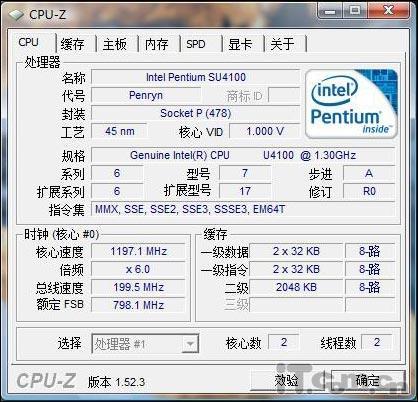The image size is (418, 402).
Task: Click the 一级数据 8-路 associativity value
Action: pyautogui.click(x=370, y=251)
